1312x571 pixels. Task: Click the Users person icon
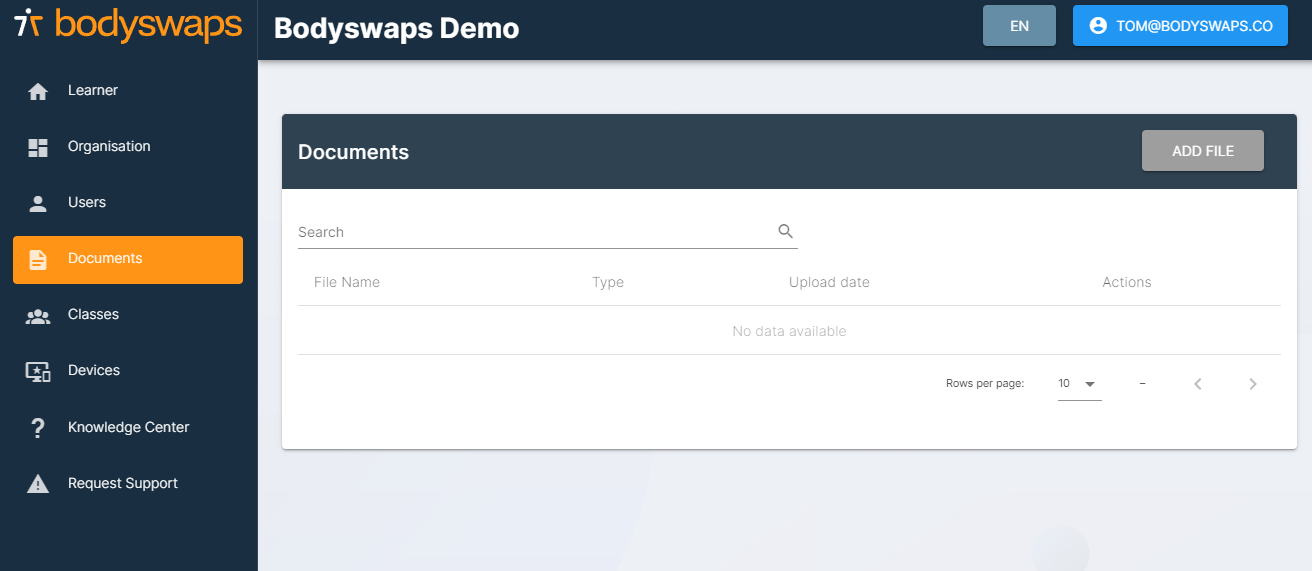[x=38, y=203]
